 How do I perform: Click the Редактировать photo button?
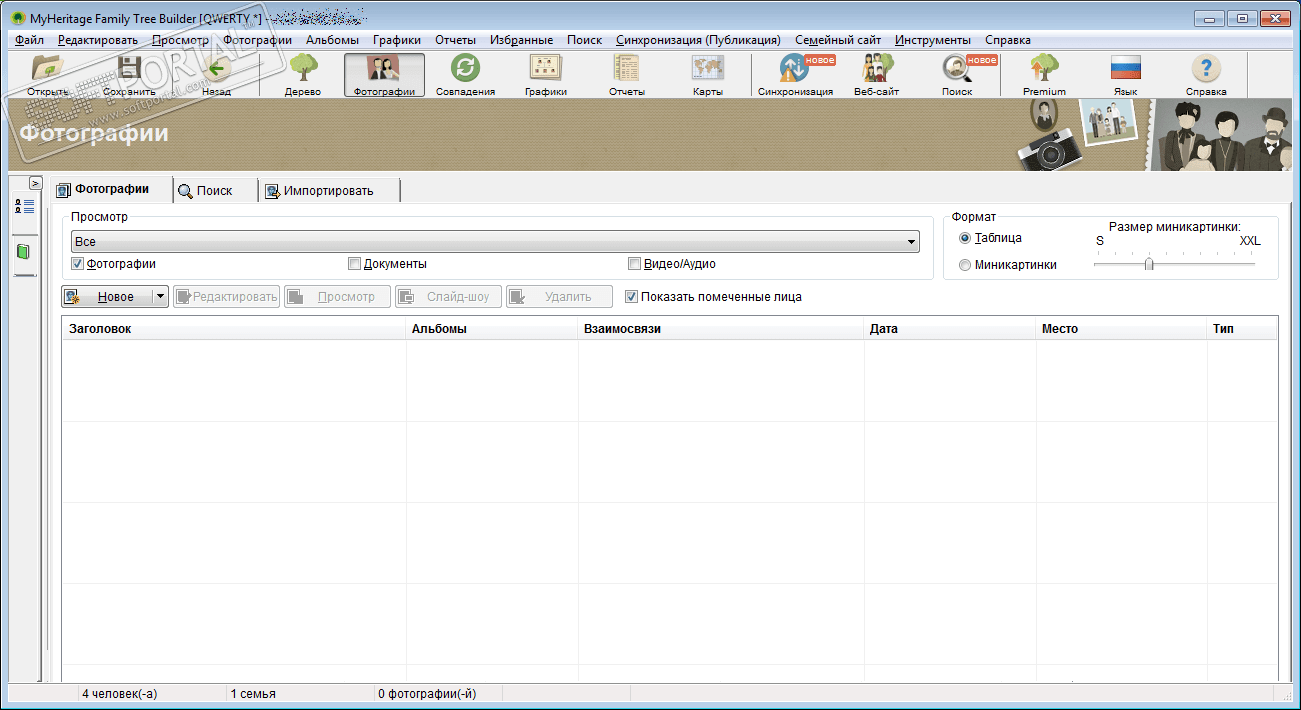click(x=226, y=296)
